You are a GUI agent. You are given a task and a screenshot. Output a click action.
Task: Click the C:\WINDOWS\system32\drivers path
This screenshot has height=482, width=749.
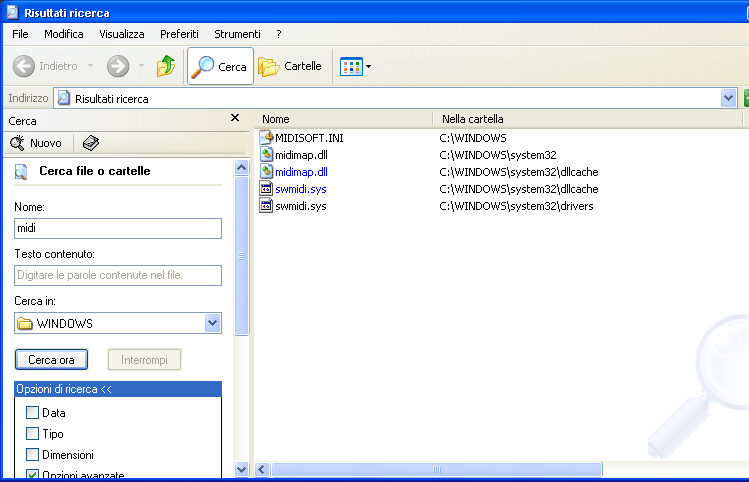[516, 206]
